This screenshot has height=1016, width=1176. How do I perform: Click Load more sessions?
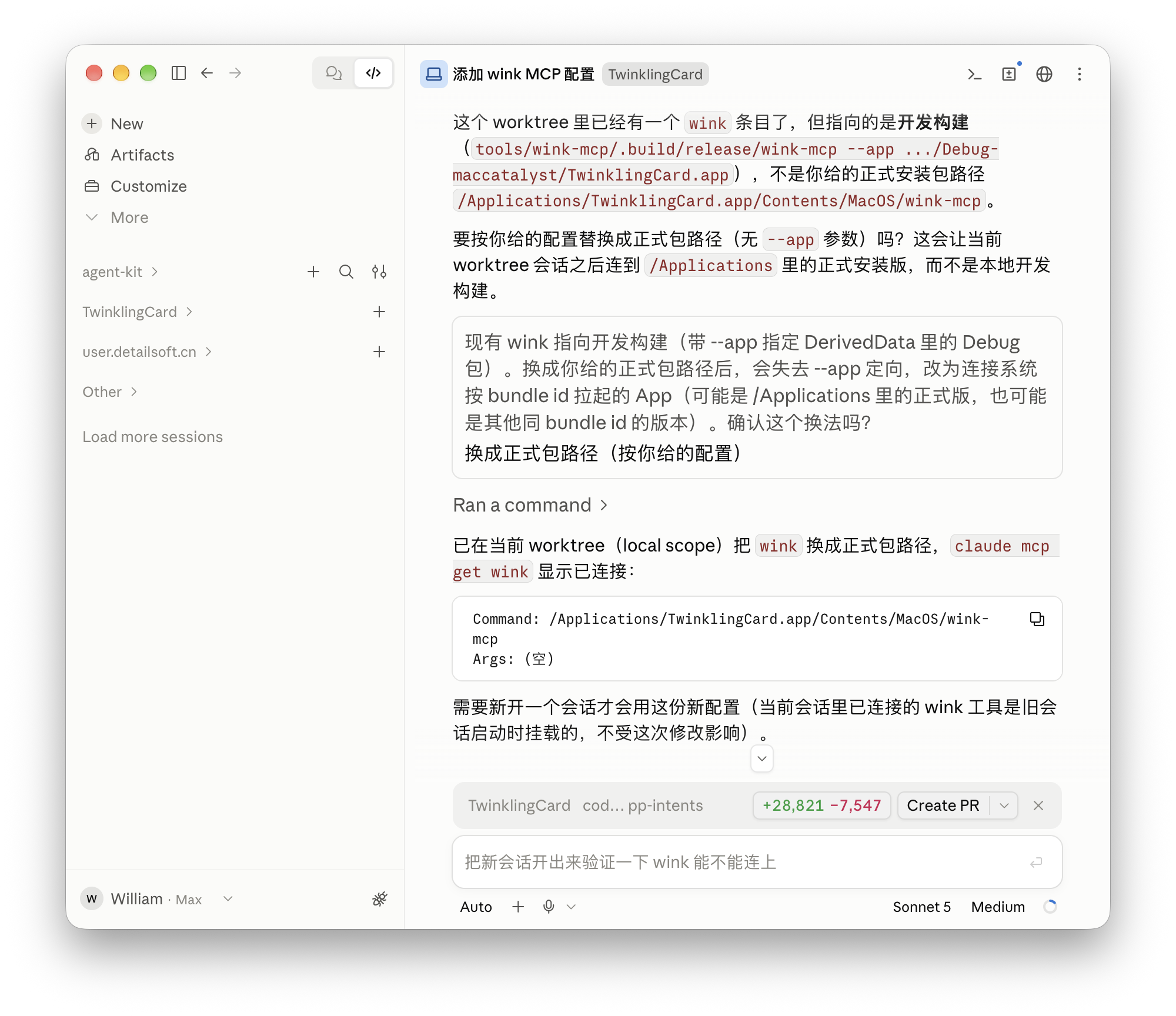click(153, 437)
